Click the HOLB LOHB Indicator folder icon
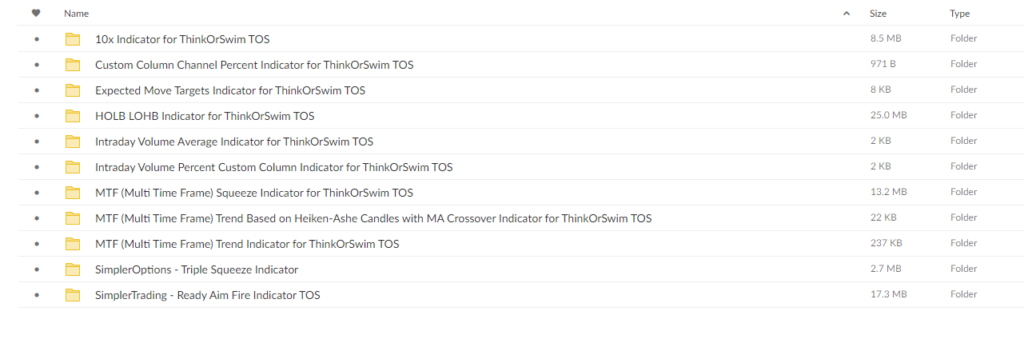 [72, 116]
